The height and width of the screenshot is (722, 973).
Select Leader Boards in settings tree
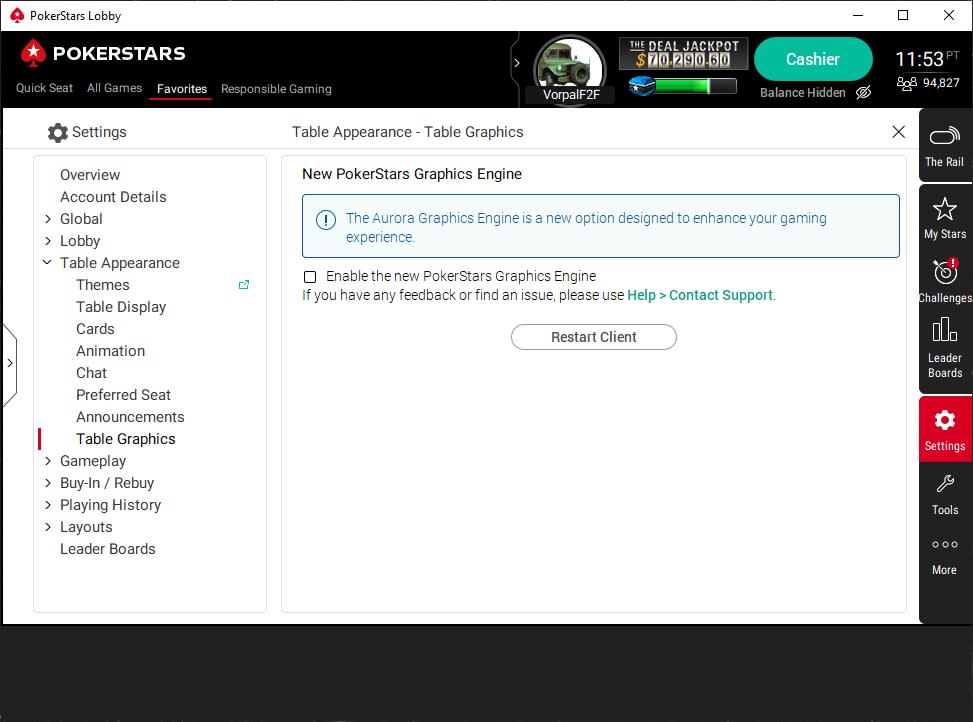point(107,549)
